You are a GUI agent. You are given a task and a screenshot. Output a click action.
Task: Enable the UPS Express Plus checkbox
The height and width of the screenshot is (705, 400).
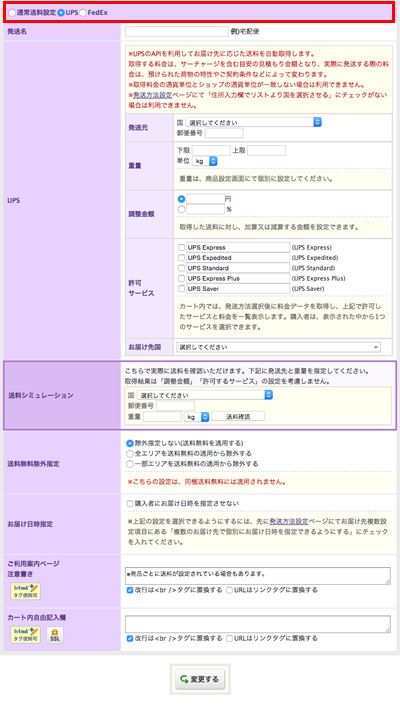coord(181,279)
